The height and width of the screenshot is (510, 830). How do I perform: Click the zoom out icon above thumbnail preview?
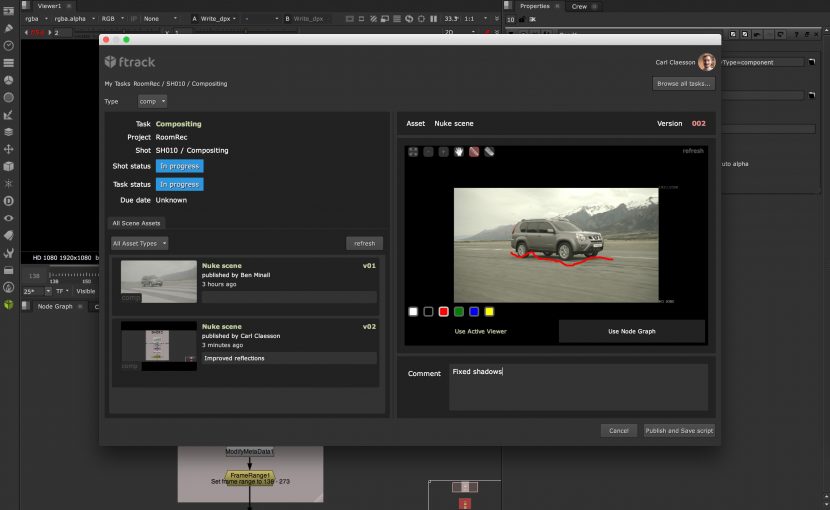[428, 152]
